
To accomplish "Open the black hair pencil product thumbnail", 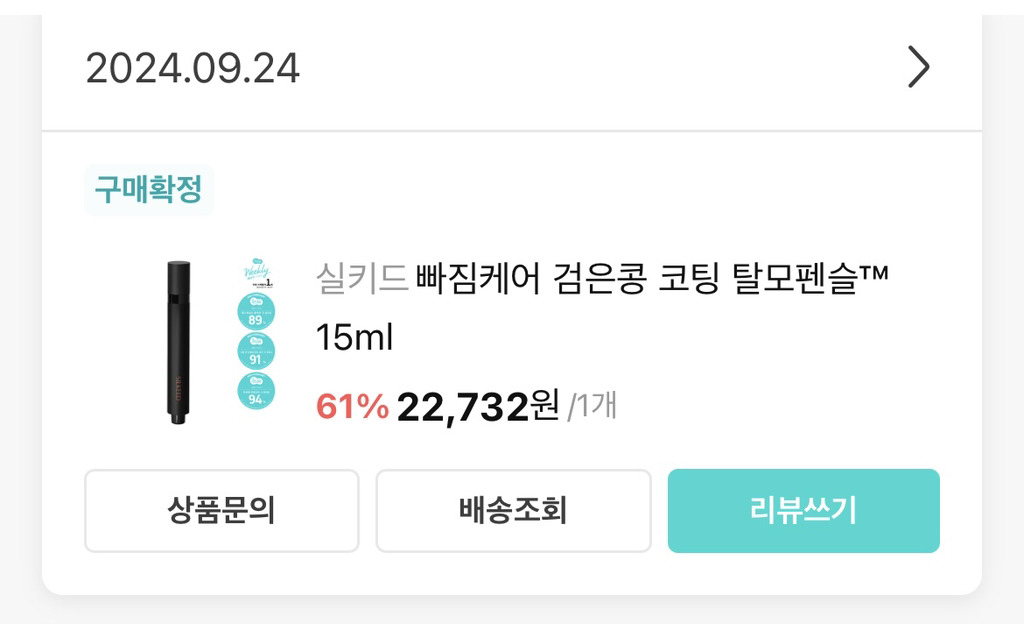I will (178, 343).
